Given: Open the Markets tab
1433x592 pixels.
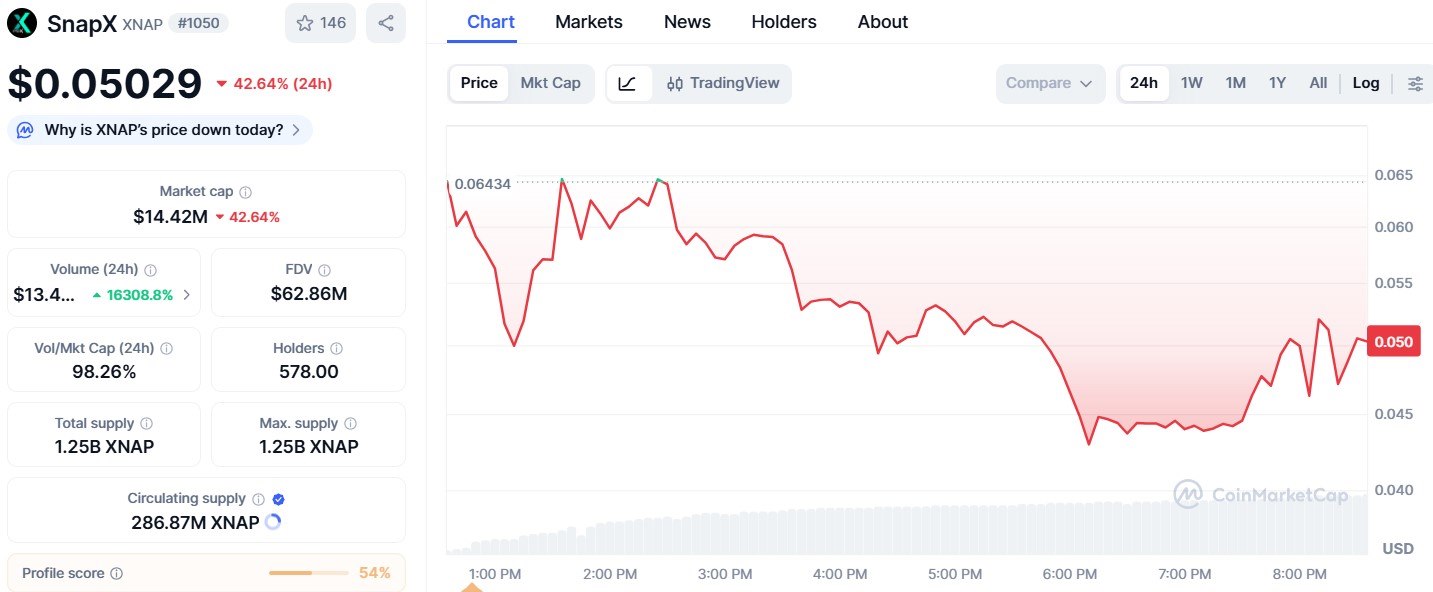Looking at the screenshot, I should (588, 22).
